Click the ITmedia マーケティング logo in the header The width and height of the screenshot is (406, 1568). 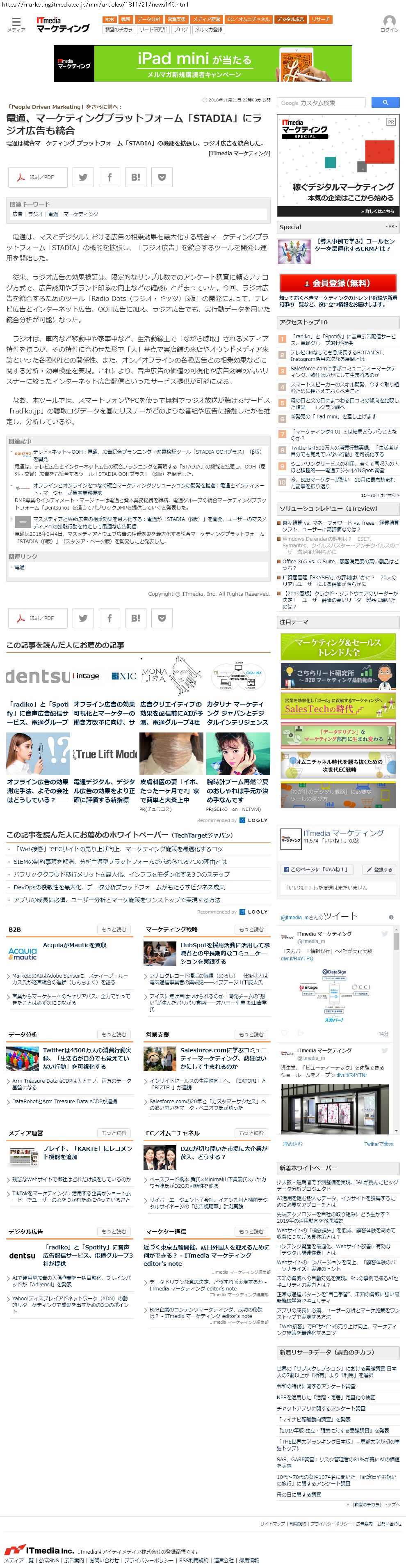[63, 25]
